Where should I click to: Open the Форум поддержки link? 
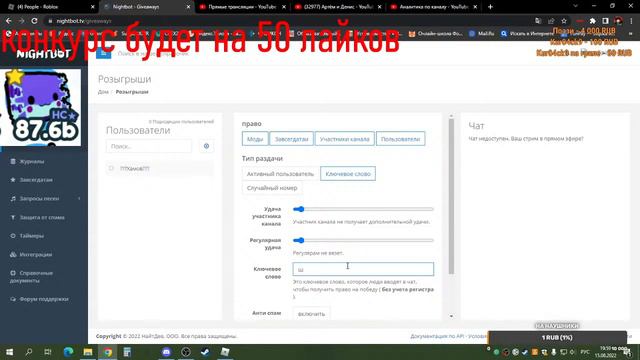(43, 299)
